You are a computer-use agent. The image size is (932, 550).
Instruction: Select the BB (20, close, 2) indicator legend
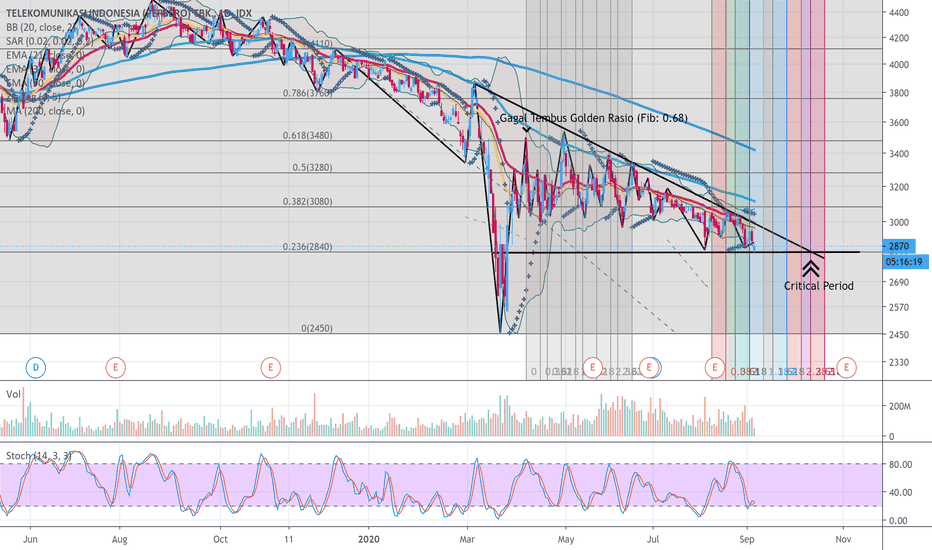pyautogui.click(x=42, y=27)
